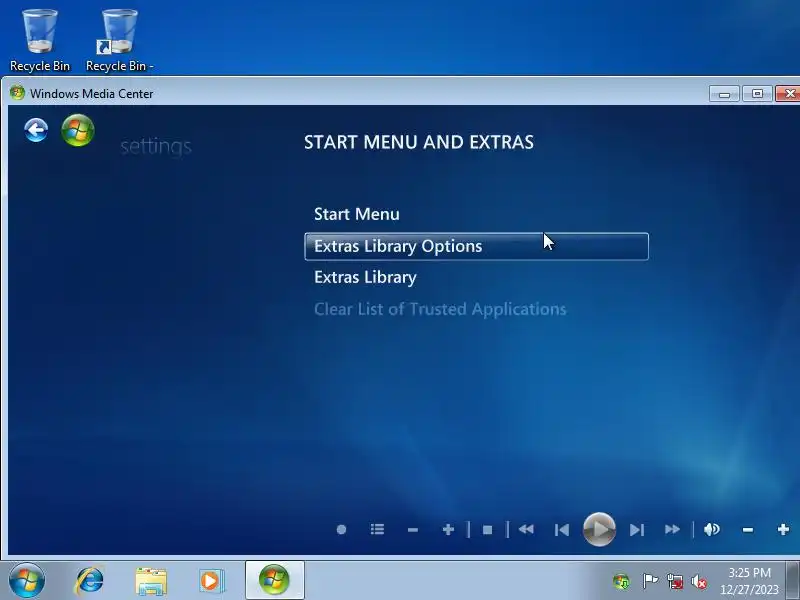Launch Internet Explorer from taskbar
This screenshot has width=800, height=600.
[89, 581]
